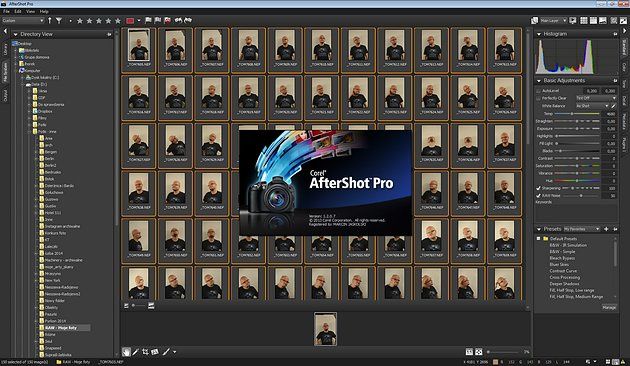The height and width of the screenshot is (366, 630).
Task: Toggle the Sharpening checkbox
Action: coord(538,188)
